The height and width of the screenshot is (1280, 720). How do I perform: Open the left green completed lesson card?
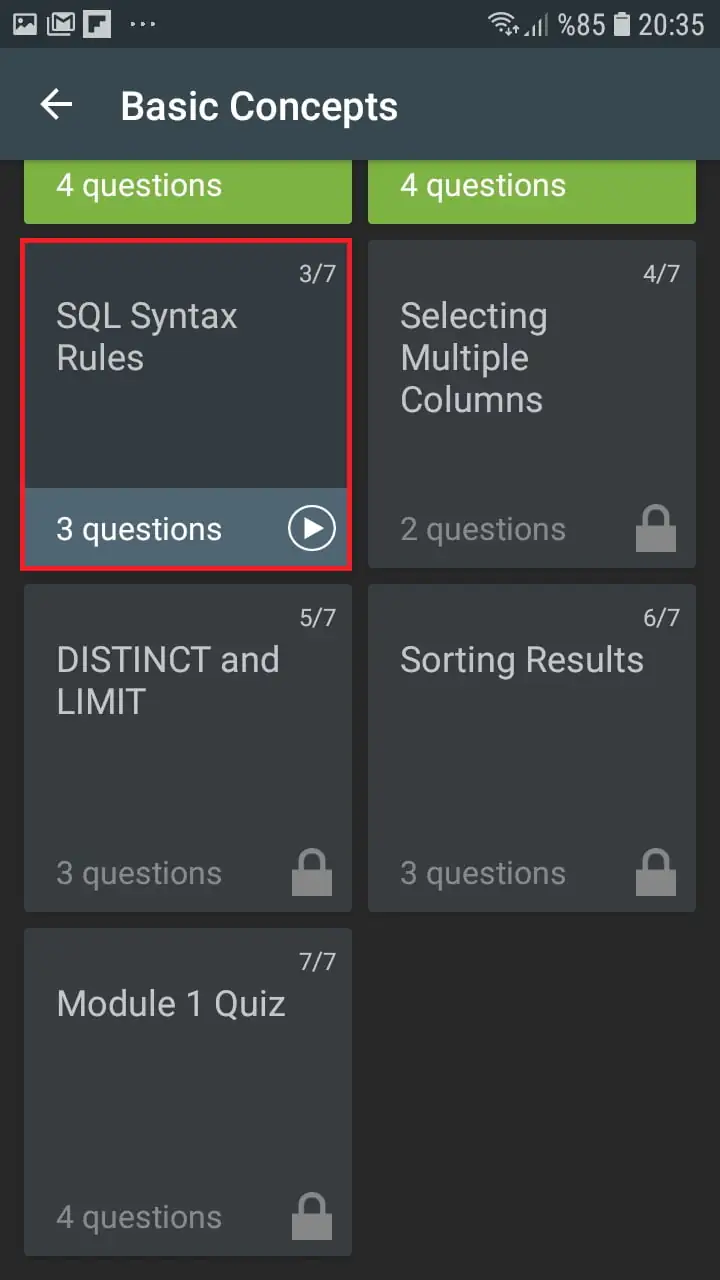pos(187,190)
